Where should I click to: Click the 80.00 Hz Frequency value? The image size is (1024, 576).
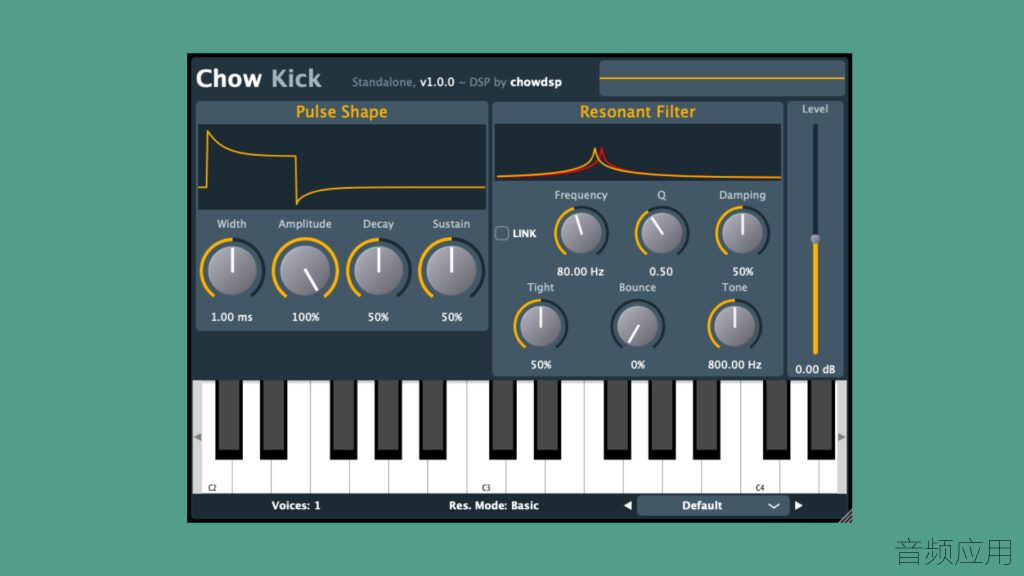click(581, 272)
